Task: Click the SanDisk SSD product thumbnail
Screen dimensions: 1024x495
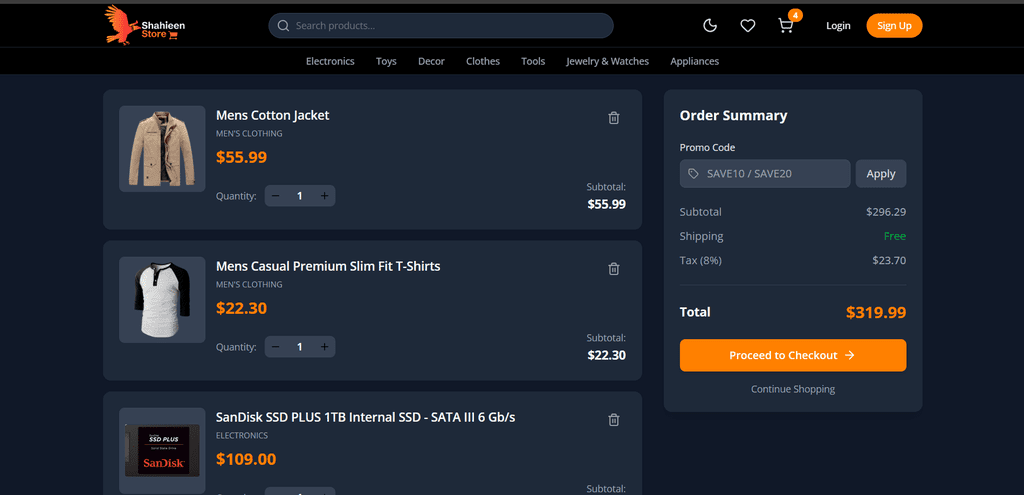Action: pos(162,451)
